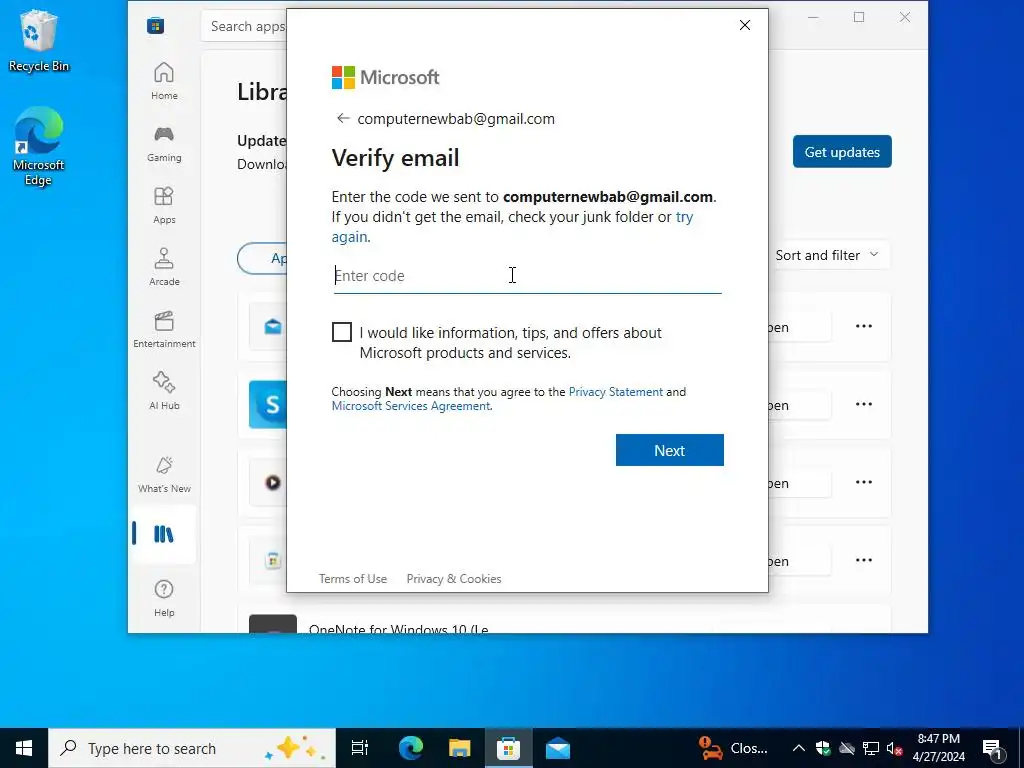This screenshot has height=768, width=1024.
Task: Select the Apps filter pill in Library
Action: [x=263, y=259]
